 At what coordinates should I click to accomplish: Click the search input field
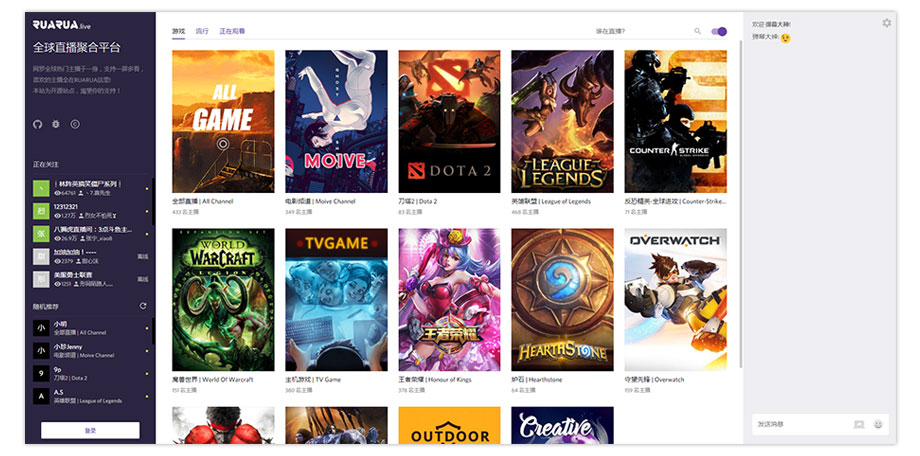642,31
